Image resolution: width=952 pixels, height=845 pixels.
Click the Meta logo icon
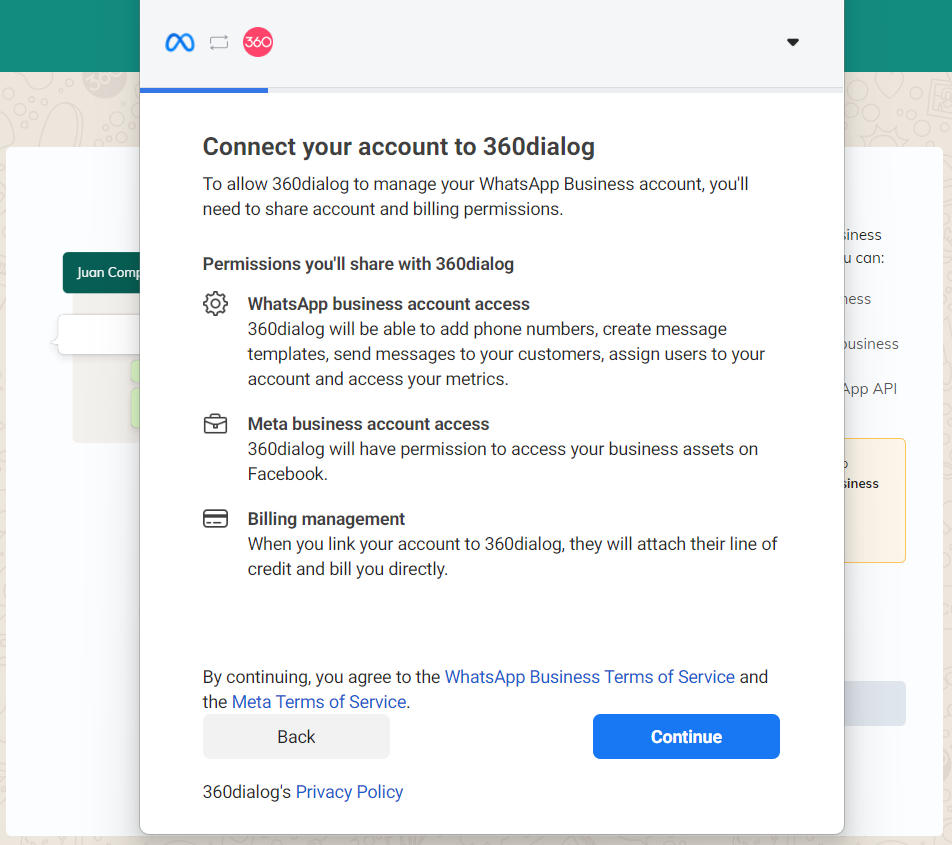coord(180,42)
